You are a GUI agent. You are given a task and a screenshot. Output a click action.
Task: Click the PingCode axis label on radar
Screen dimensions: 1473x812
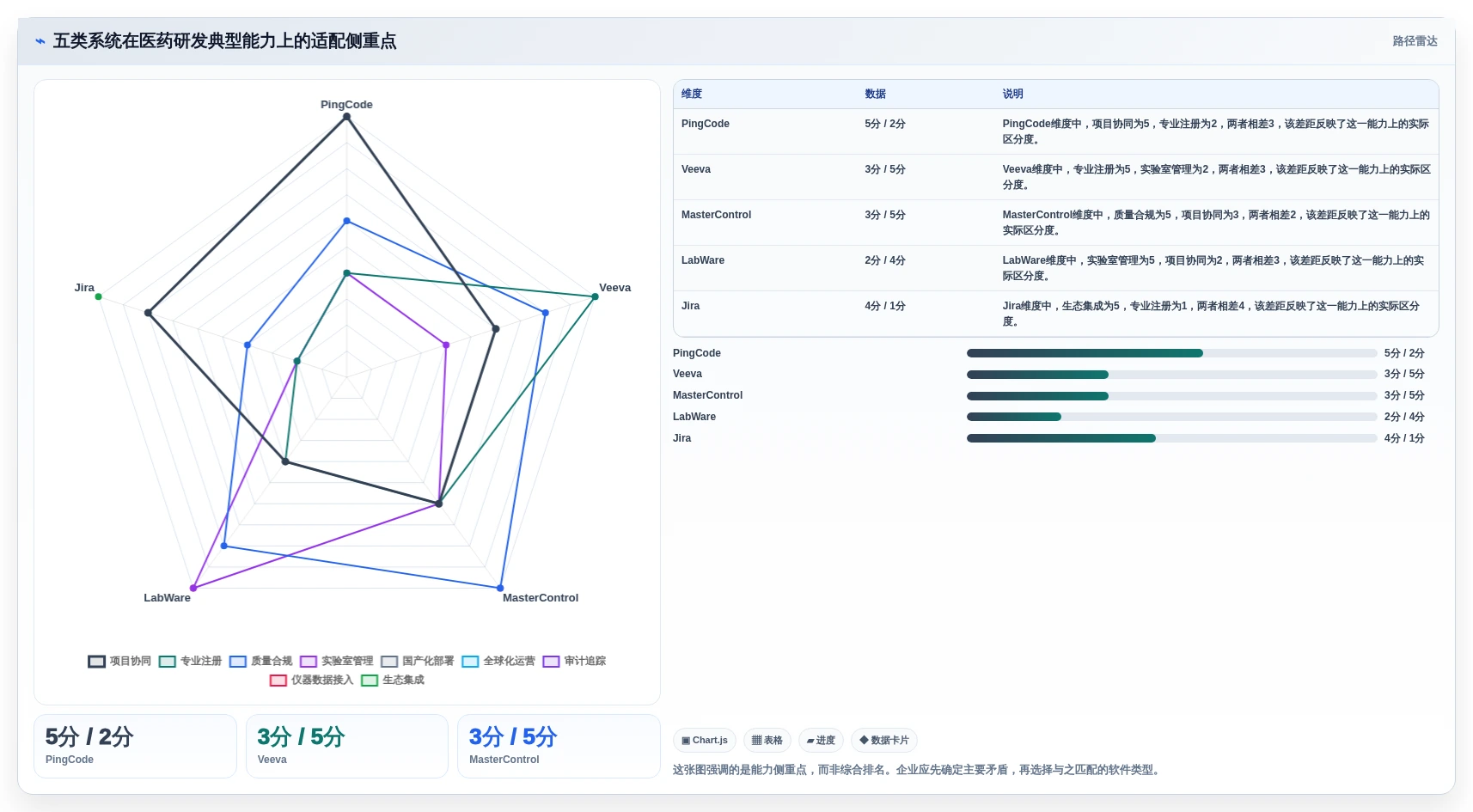(346, 105)
